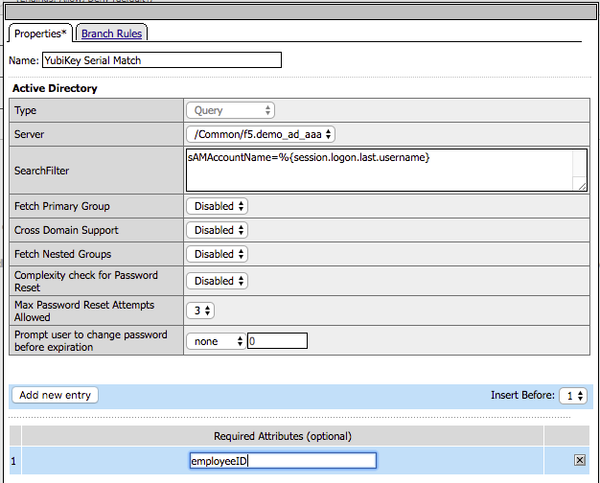Image resolution: width=600 pixels, height=483 pixels.
Task: Click the SearchFilter row label
Action: click(x=42, y=171)
